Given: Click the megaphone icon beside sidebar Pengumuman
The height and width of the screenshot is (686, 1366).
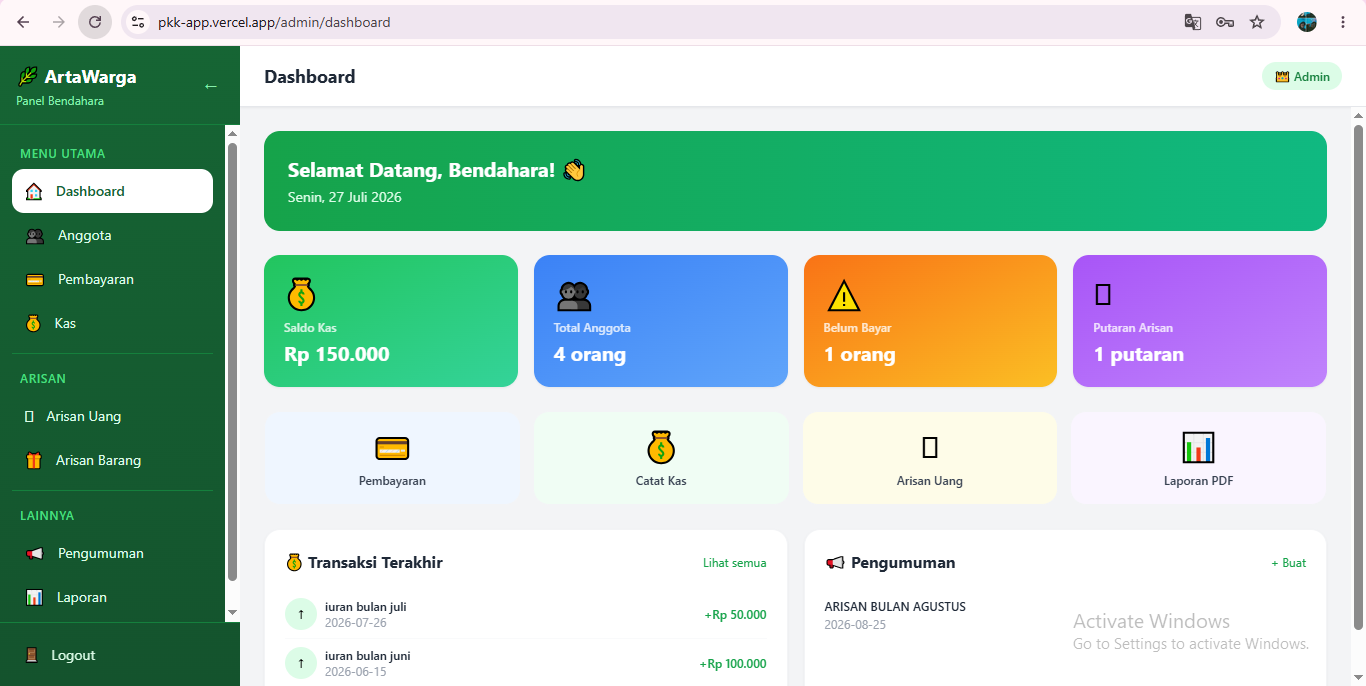Looking at the screenshot, I should [x=35, y=553].
